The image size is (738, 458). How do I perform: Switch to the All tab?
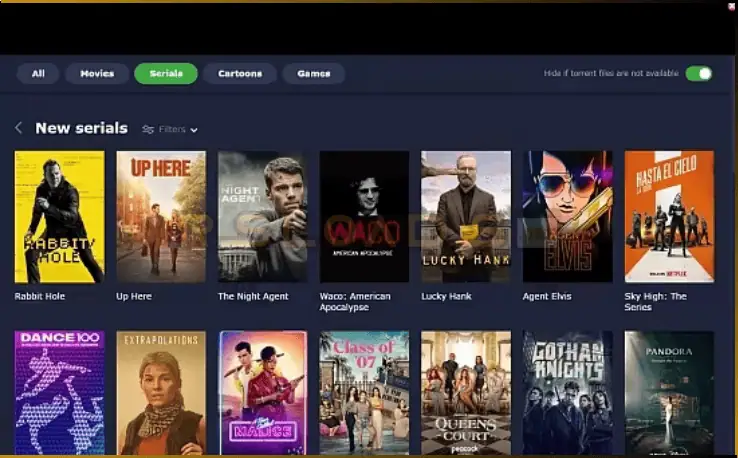coord(38,73)
